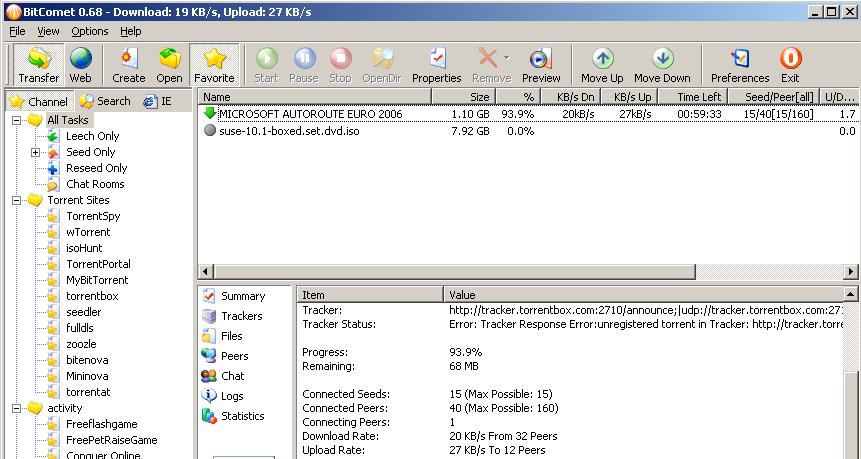Viewport: 861px width, 459px height.
Task: Select Leech Only in the tree
Action: (x=92, y=136)
